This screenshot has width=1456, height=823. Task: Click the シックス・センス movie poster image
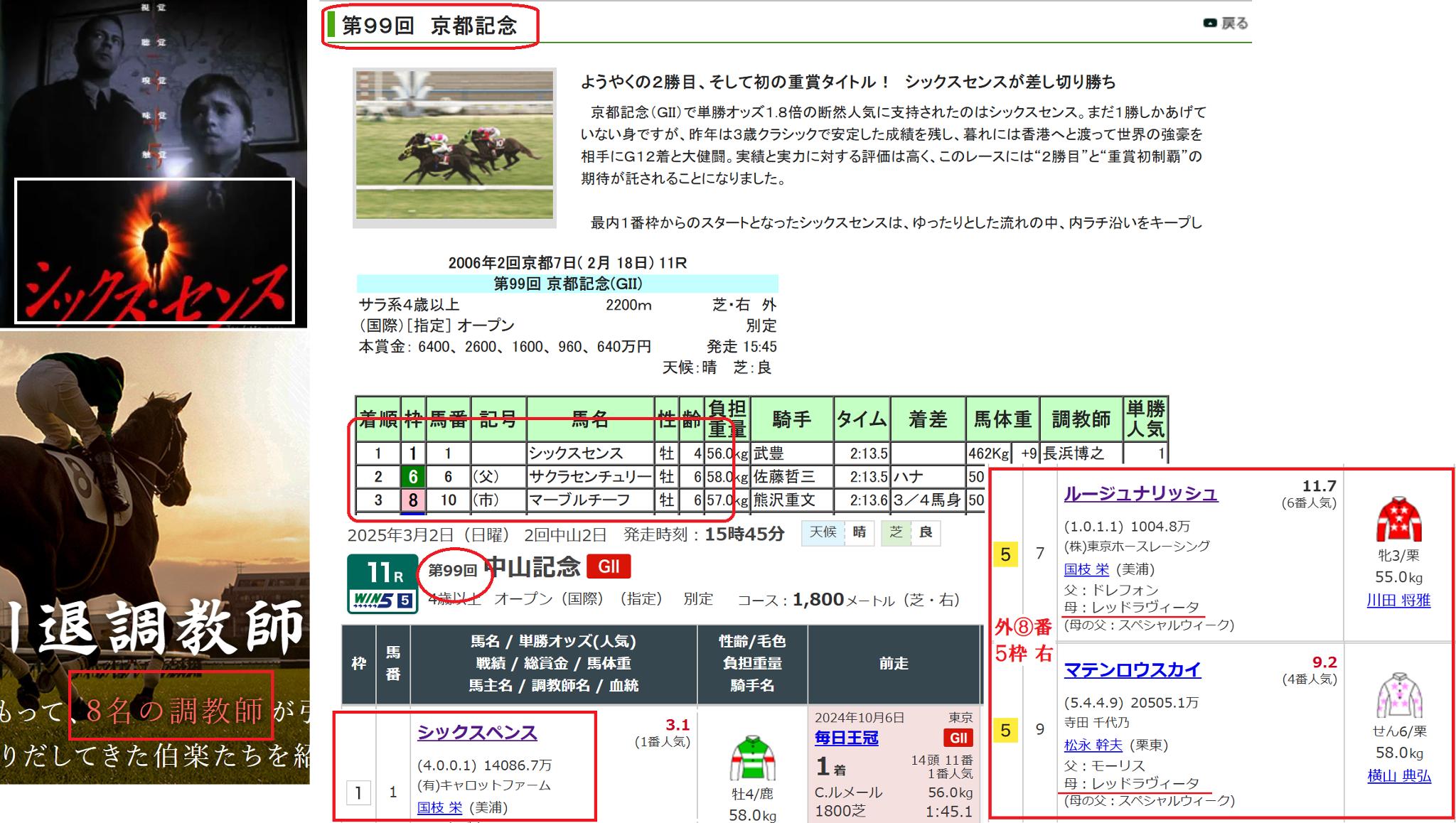154,163
